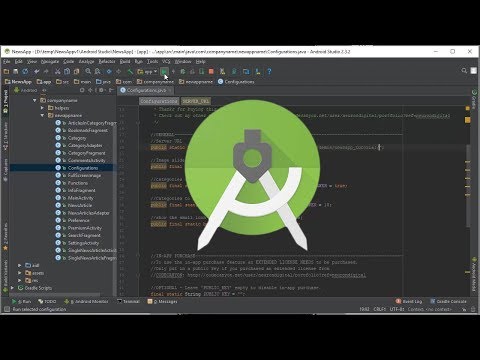Click the Open folder toolbar icon
Viewport: 480px width, 360px height.
coord(6,71)
